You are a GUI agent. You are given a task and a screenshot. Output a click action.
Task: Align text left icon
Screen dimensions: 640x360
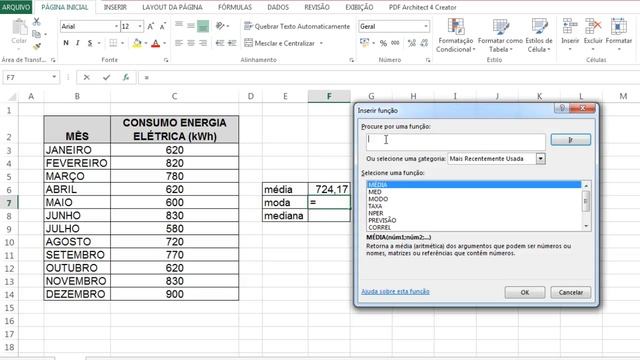(x=179, y=43)
